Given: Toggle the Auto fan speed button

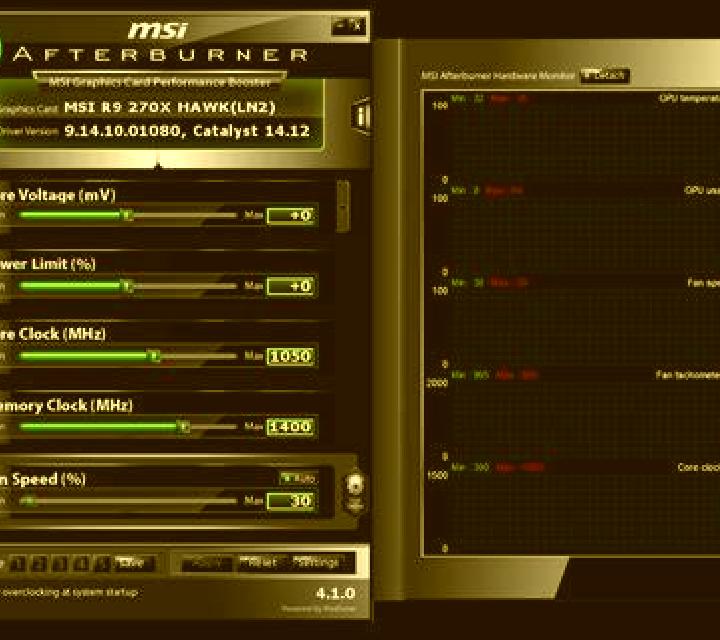Looking at the screenshot, I should [298, 478].
